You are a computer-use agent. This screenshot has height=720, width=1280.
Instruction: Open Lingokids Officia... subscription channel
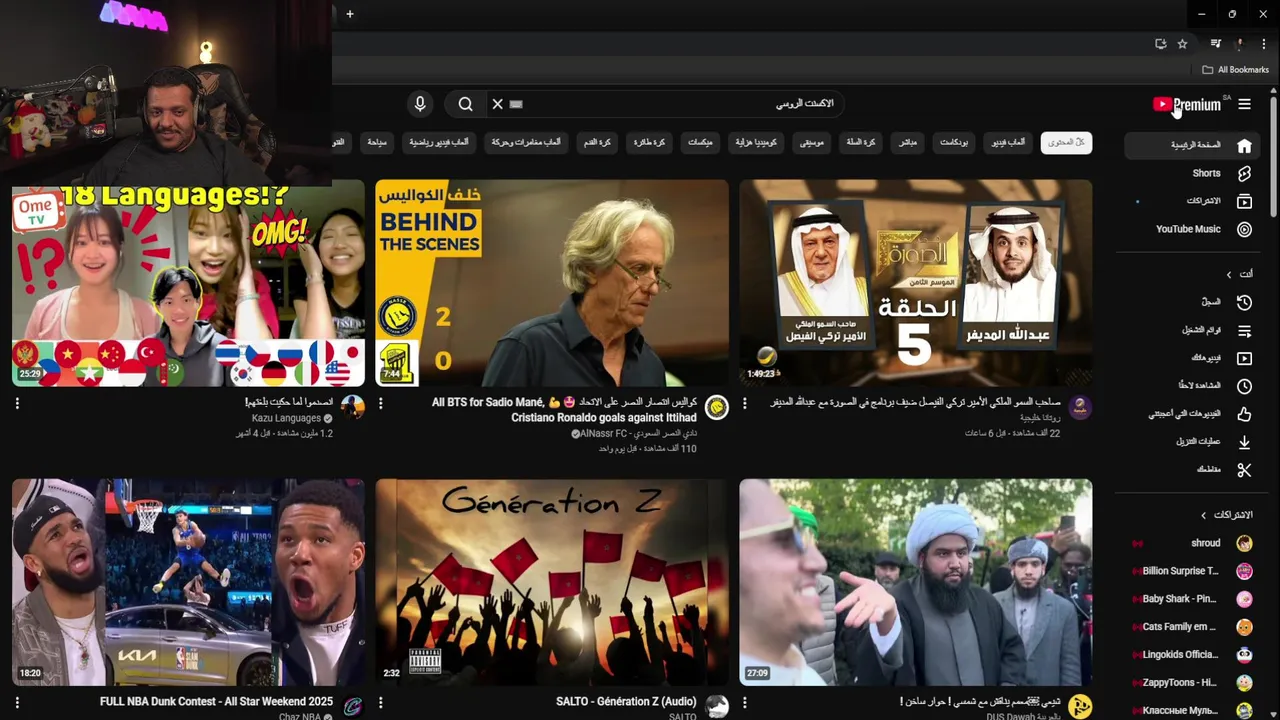point(1192,655)
